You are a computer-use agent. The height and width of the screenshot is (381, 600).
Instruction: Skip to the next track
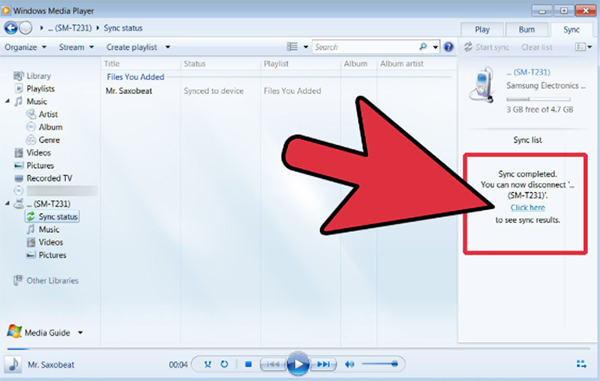pyautogui.click(x=323, y=364)
